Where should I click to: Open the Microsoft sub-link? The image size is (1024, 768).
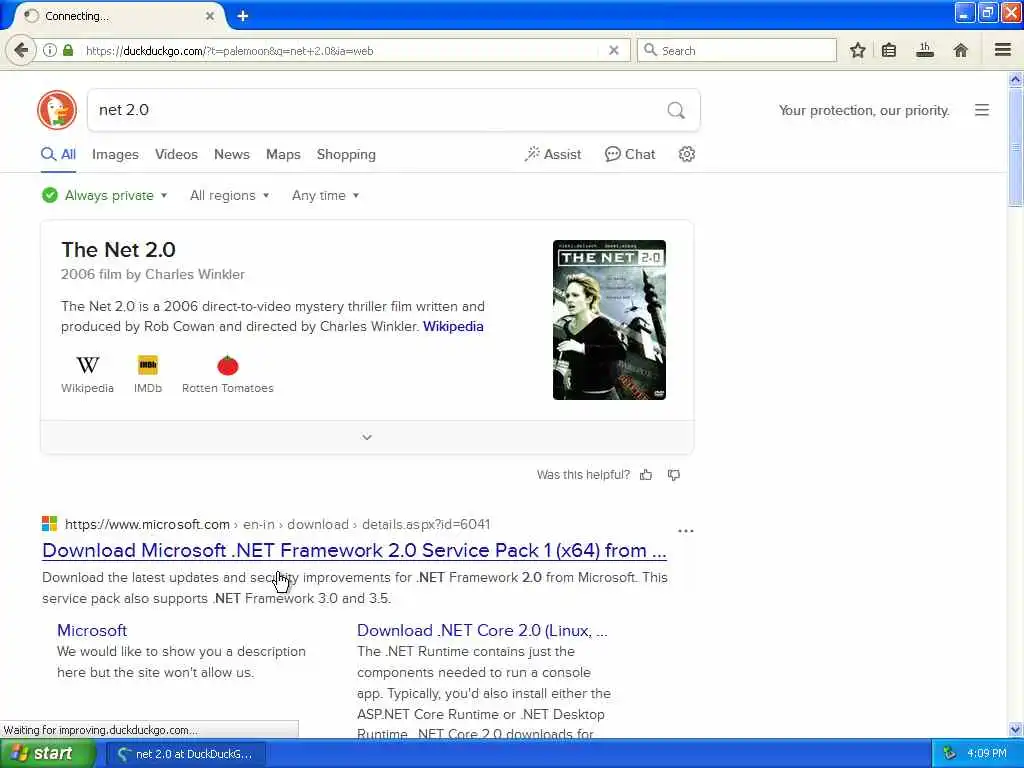coord(92,630)
